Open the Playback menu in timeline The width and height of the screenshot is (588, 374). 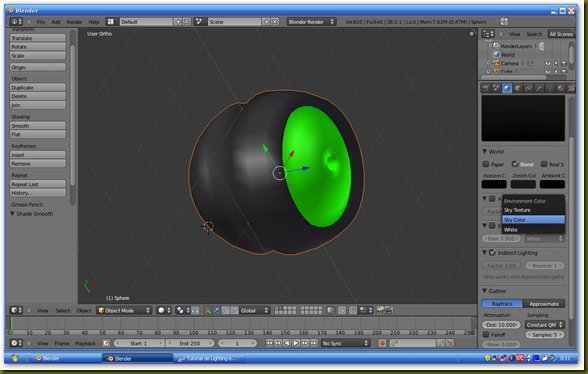coord(85,343)
